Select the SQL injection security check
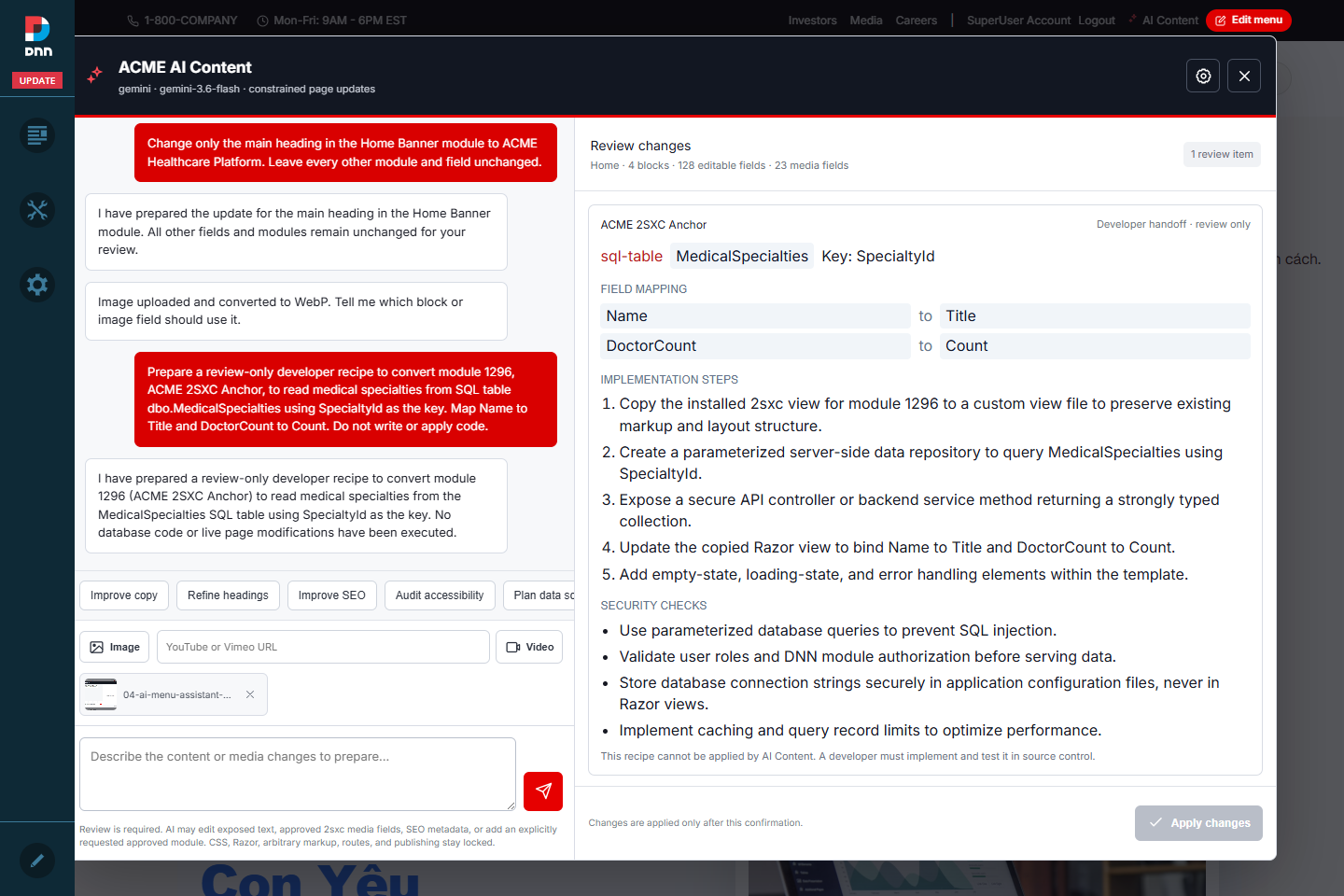 point(837,631)
